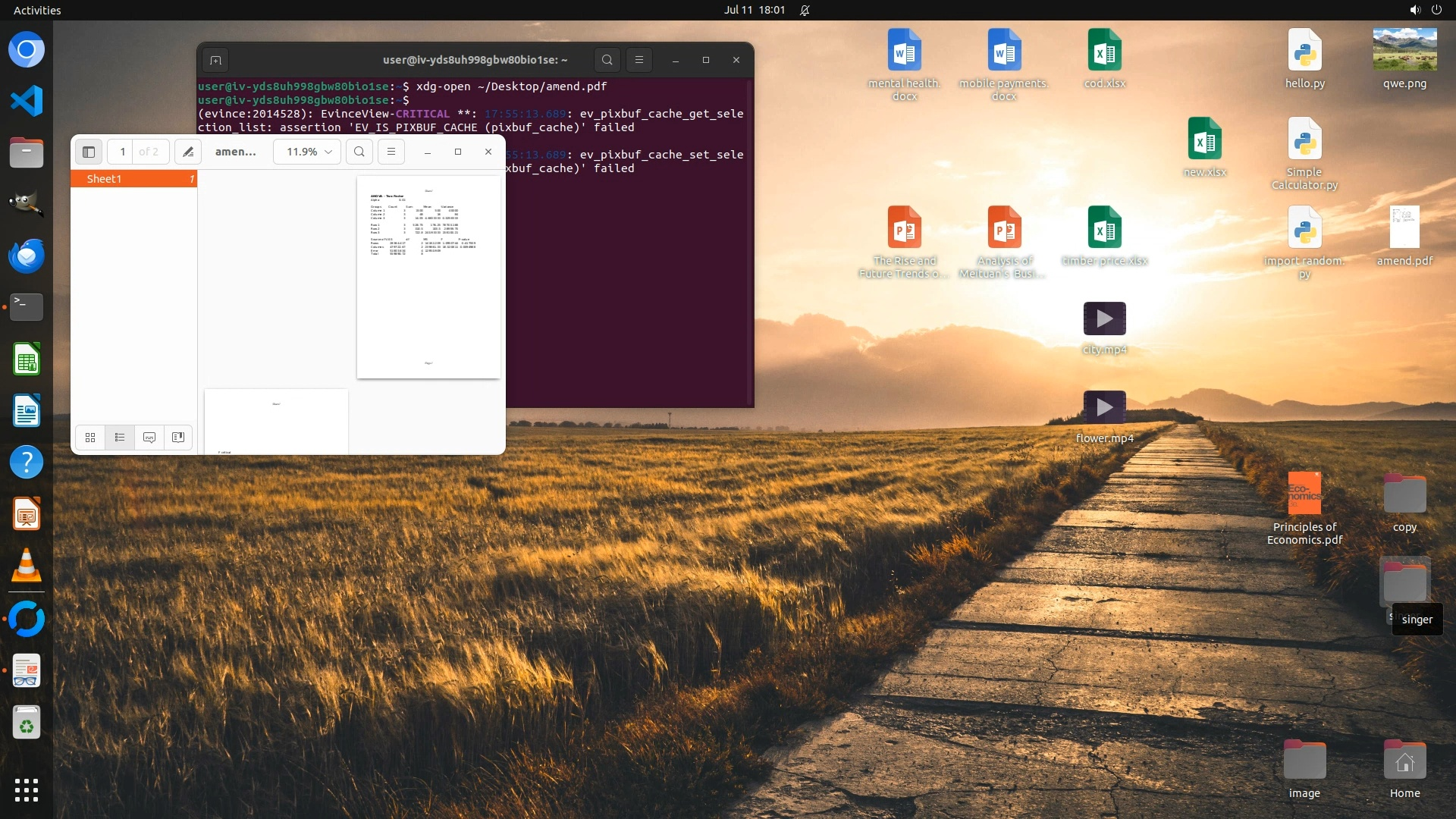Open the 11.9% zoom level dropdown
The image size is (1456, 819).
(x=307, y=152)
